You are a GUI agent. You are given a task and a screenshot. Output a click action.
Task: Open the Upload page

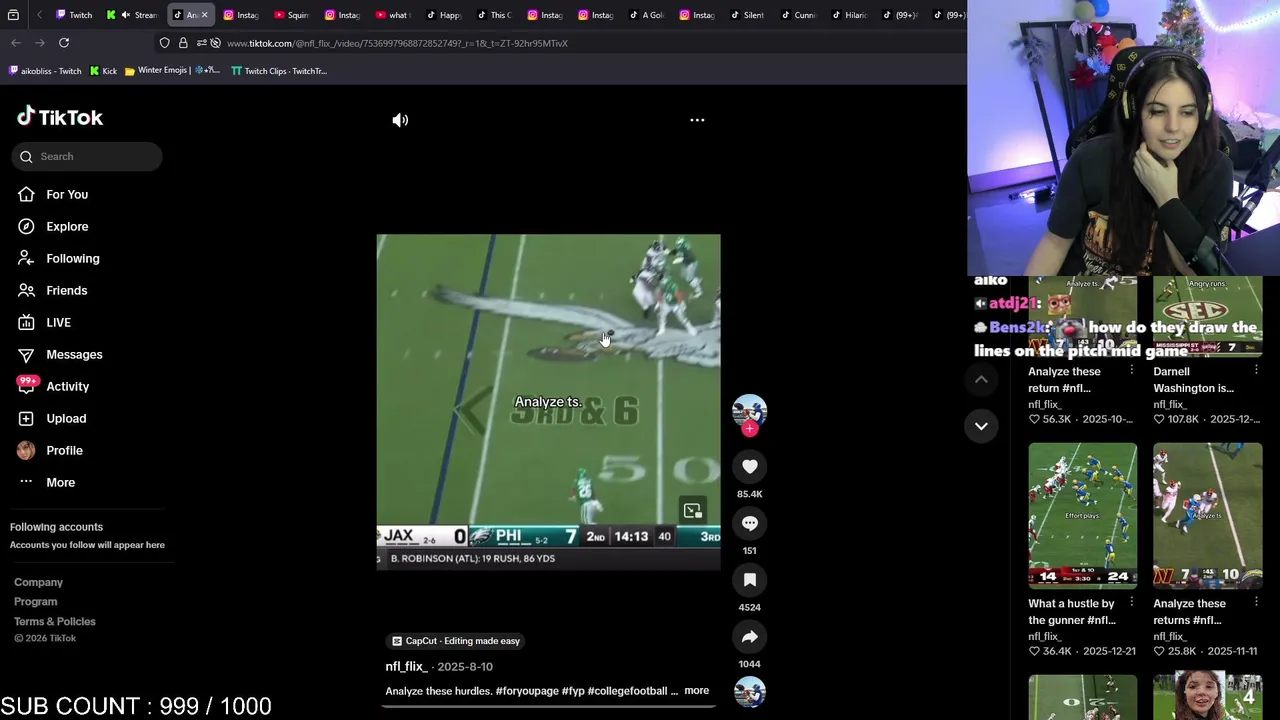coord(66,418)
